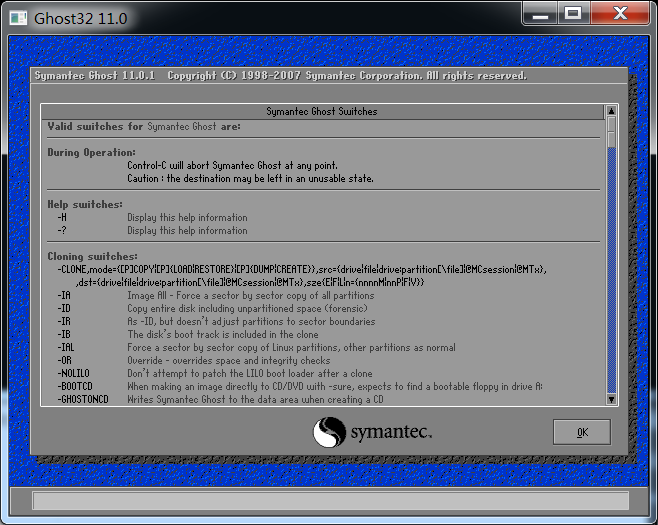
Task: Click the Symantec logo icon
Action: [x=329, y=432]
